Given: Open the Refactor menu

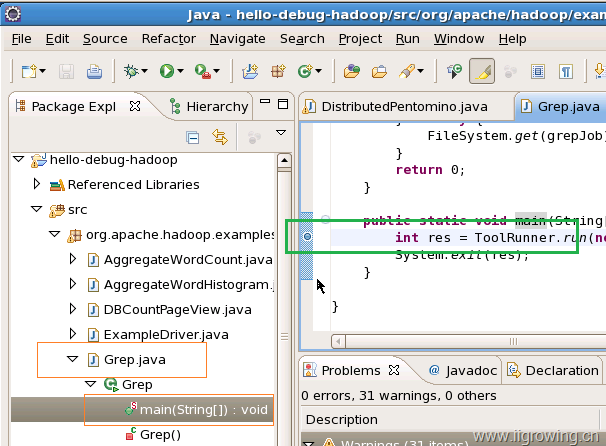Looking at the screenshot, I should (x=169, y=39).
